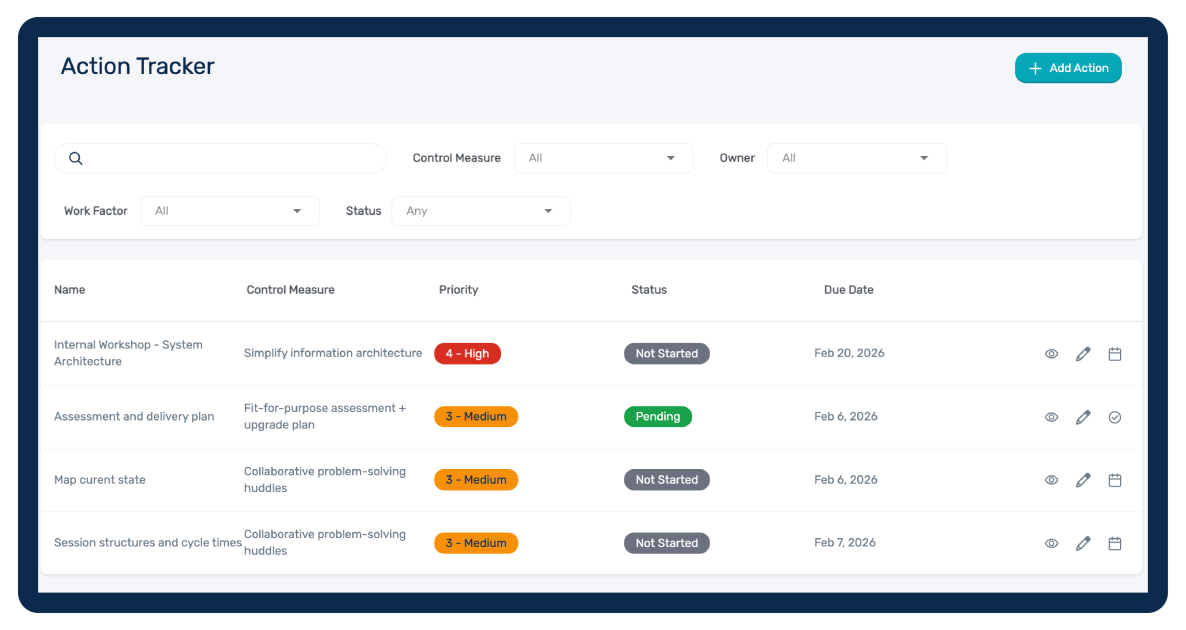Expand the Owner filter dropdown

(x=856, y=158)
